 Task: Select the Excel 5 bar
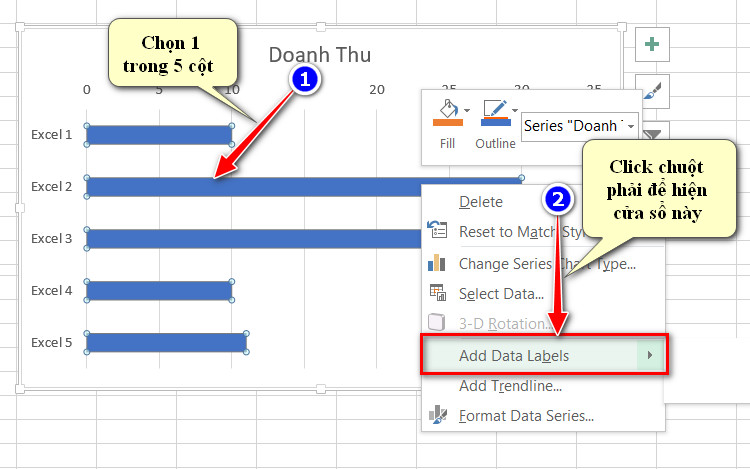pyautogui.click(x=166, y=343)
